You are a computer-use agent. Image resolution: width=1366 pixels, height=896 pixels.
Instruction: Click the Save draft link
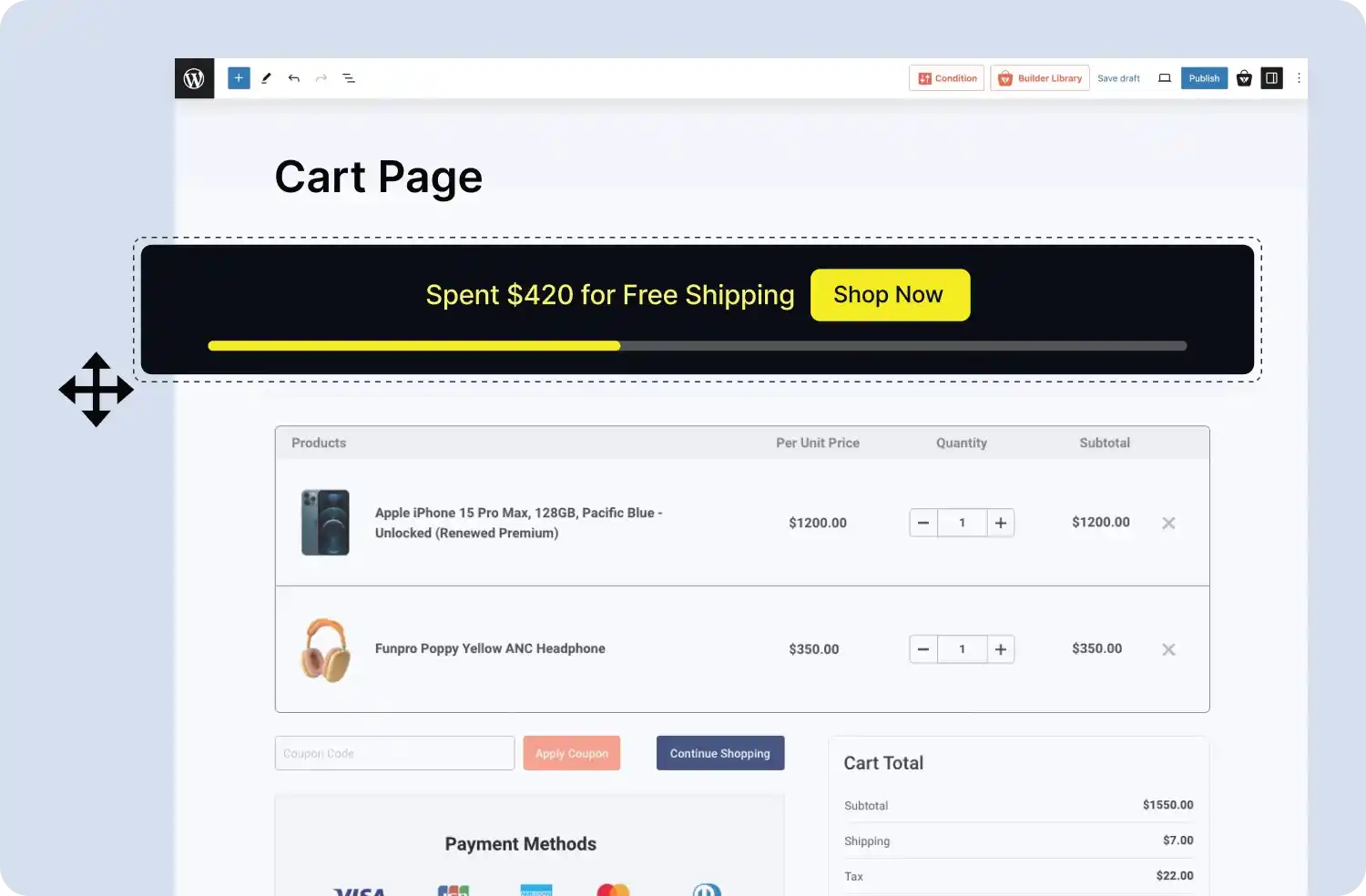1118,77
